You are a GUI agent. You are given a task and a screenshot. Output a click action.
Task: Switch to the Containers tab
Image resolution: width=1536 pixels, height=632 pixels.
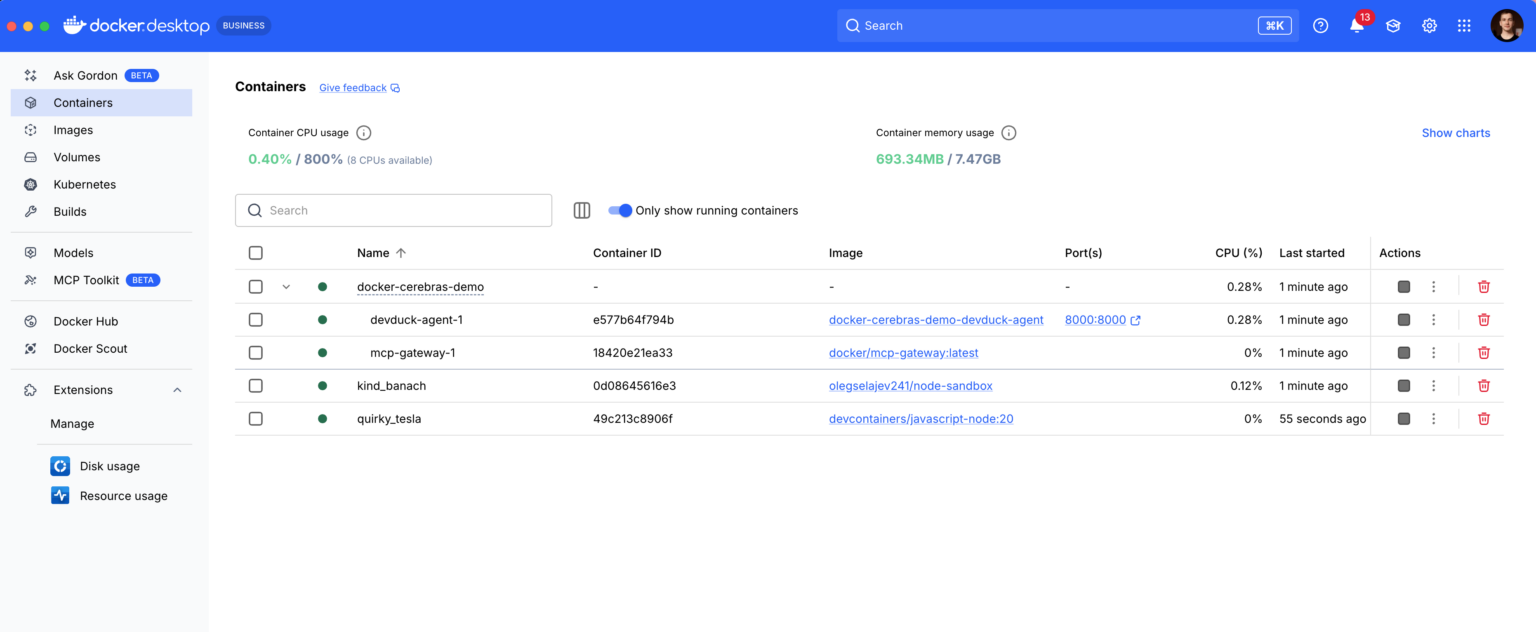click(x=84, y=102)
